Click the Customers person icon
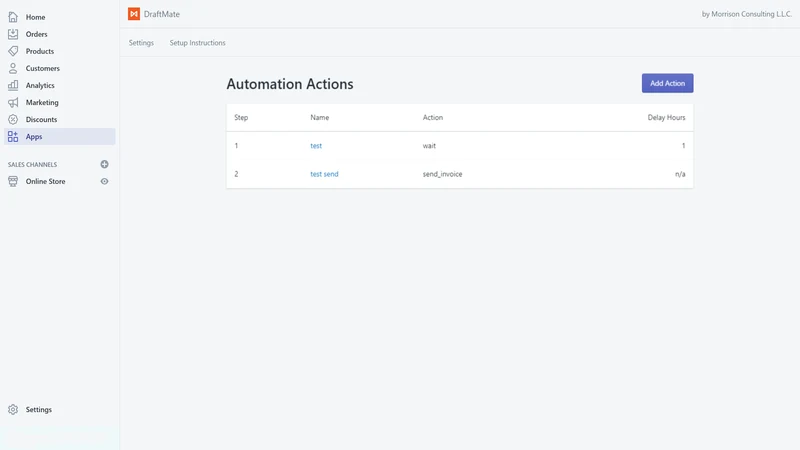This screenshot has height=450, width=800. [13, 68]
